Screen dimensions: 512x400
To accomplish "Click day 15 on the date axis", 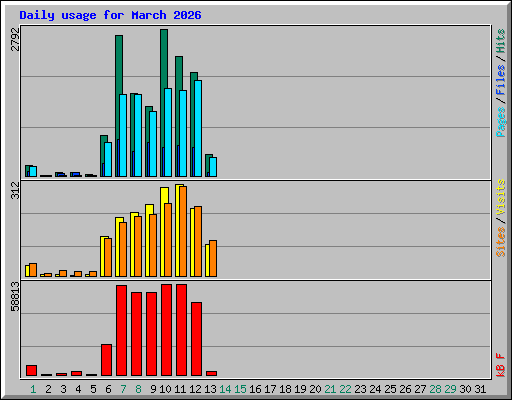I will [240, 389].
